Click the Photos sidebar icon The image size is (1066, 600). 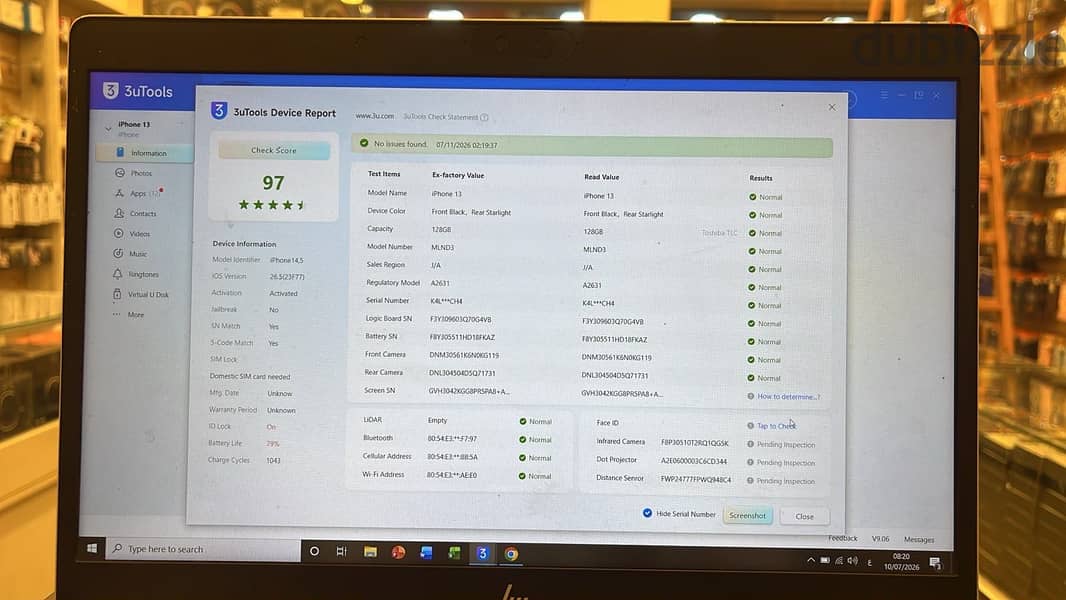(120, 173)
